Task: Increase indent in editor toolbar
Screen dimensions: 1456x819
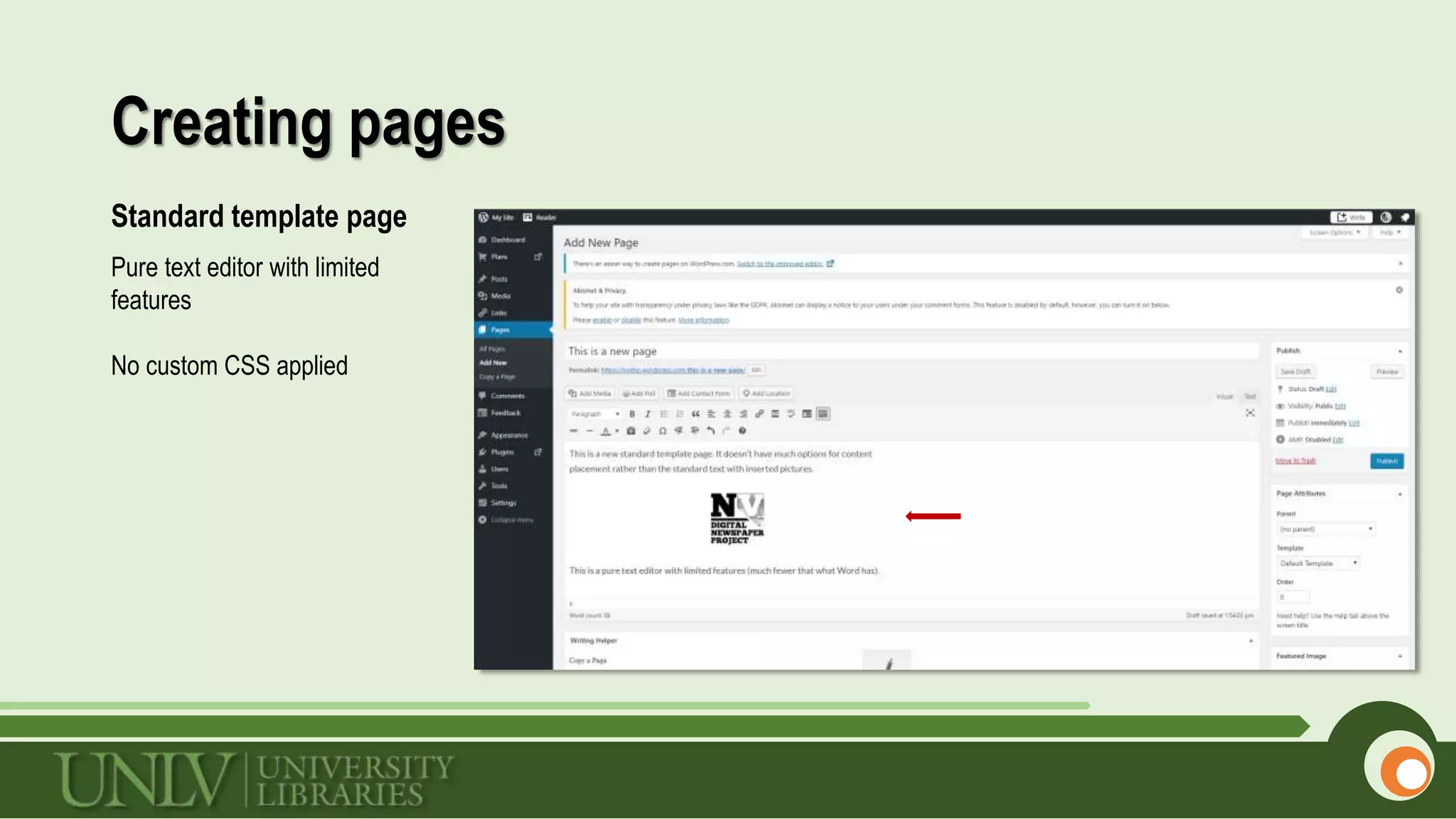Action: [695, 431]
